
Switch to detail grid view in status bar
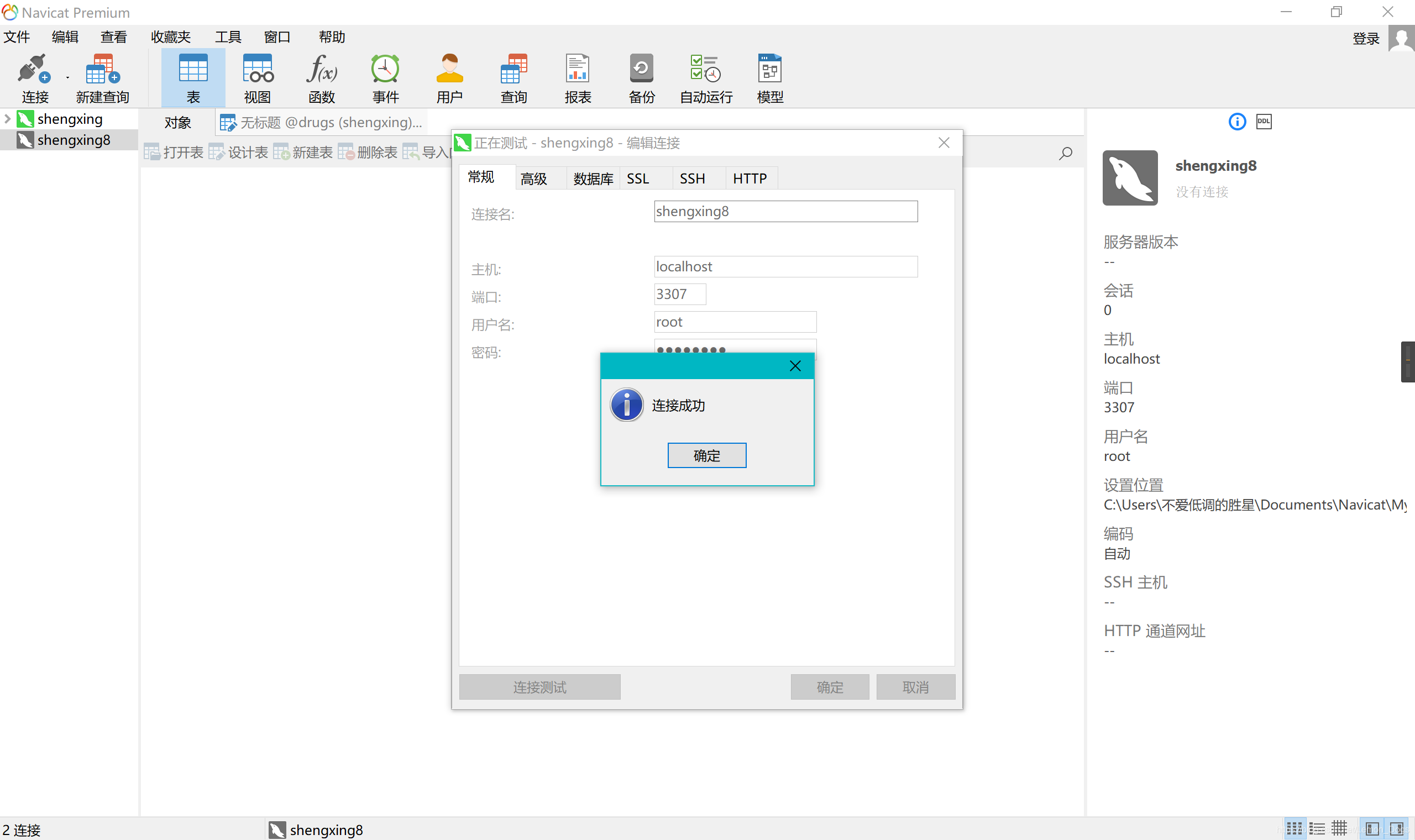point(1339,830)
